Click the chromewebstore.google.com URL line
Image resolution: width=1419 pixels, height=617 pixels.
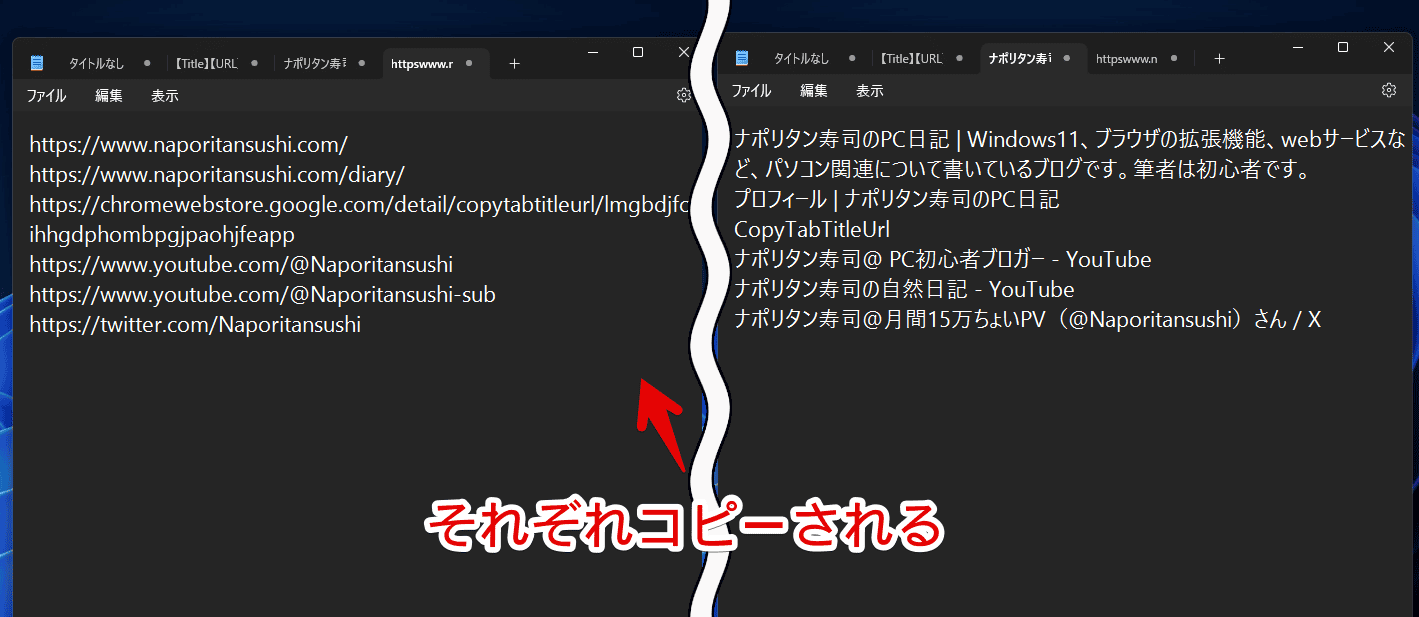pos(361,204)
